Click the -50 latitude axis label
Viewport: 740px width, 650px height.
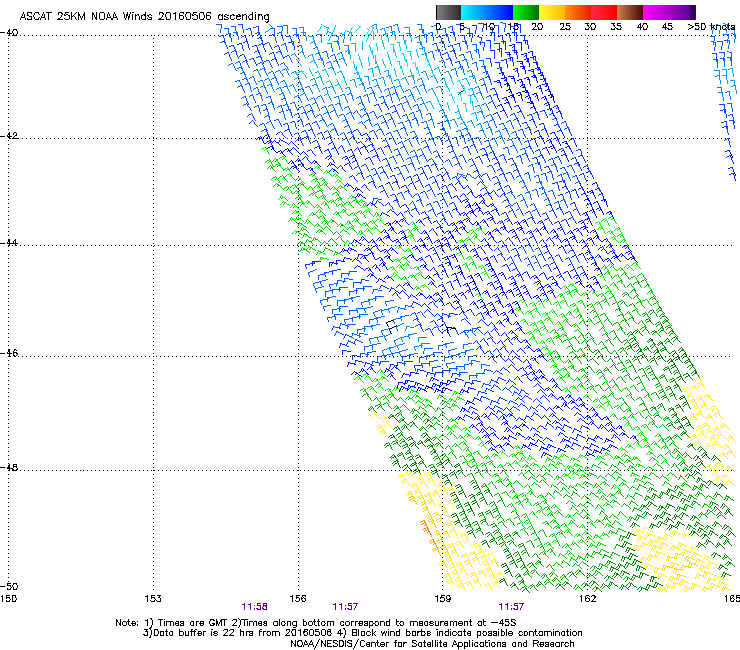(9, 586)
